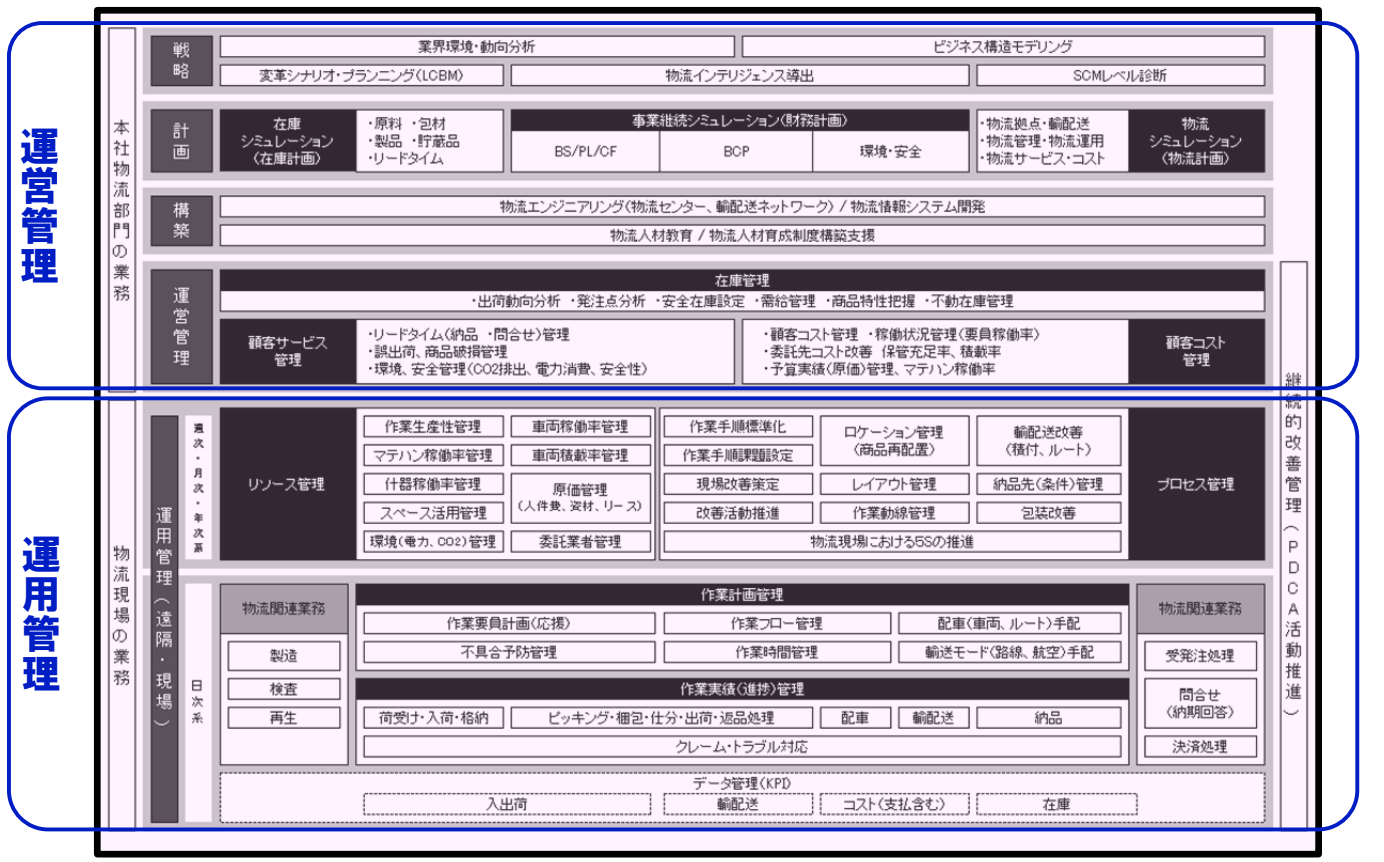Click ピッキング・梱包・仕分・出荷・返品処理 box
The image size is (1384, 862).
[661, 718]
